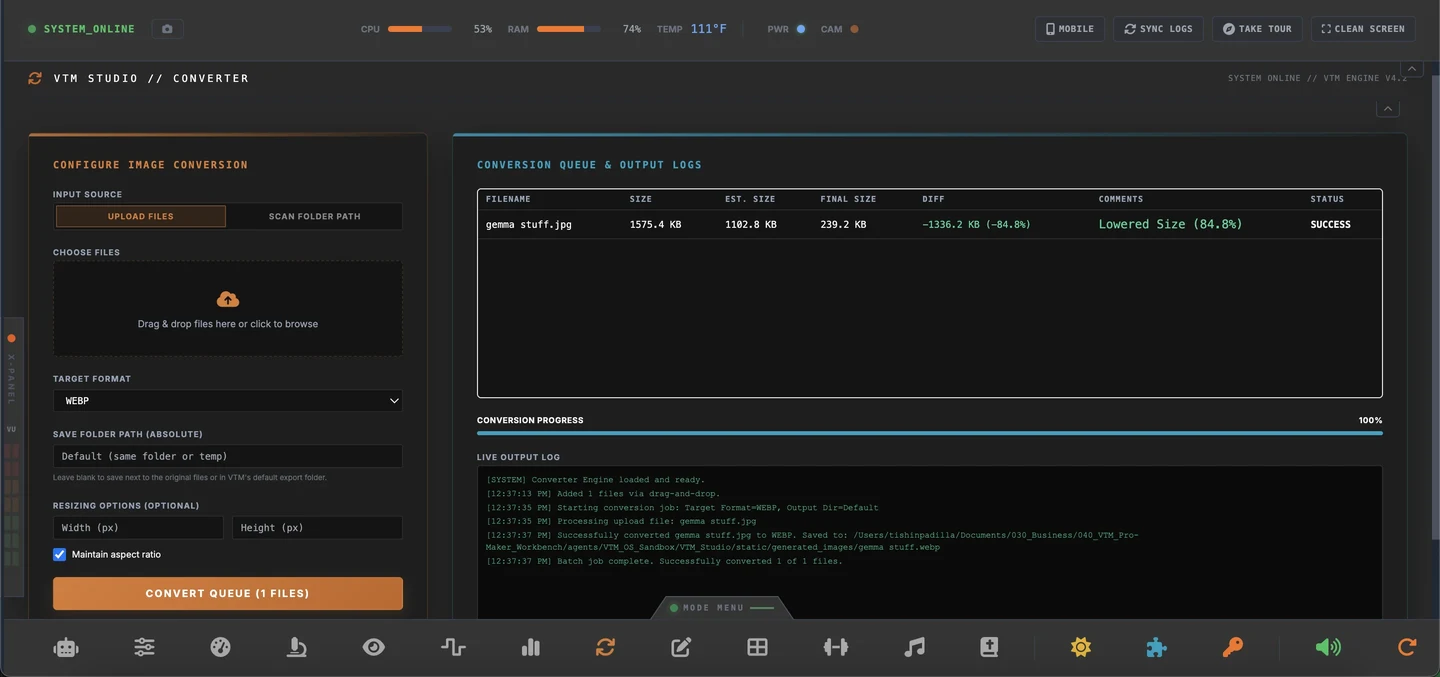Image resolution: width=1440 pixels, height=677 pixels.
Task: Open the TARGET FORMAT WEBP dropdown
Action: point(228,401)
